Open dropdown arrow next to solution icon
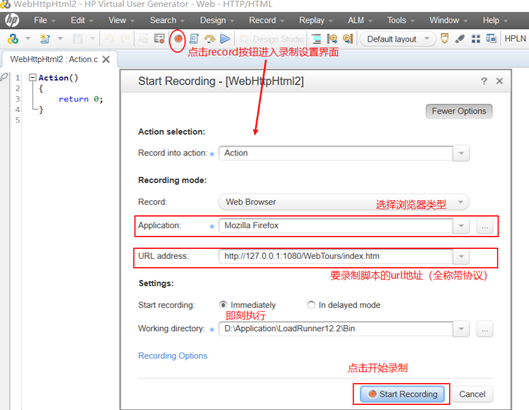 (28, 38)
